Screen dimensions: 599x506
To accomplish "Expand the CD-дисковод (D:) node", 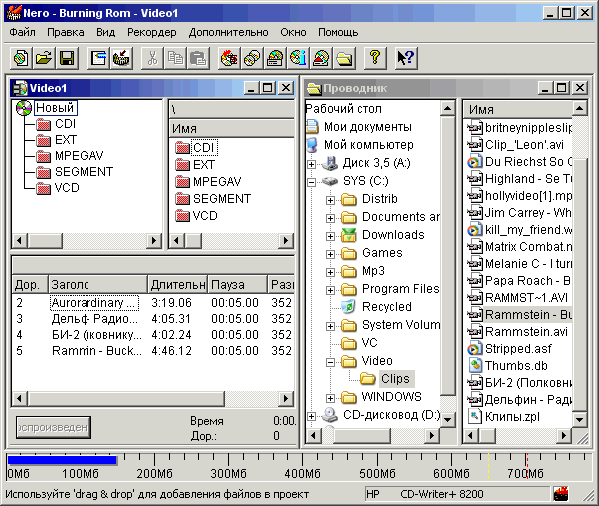I will pos(312,416).
